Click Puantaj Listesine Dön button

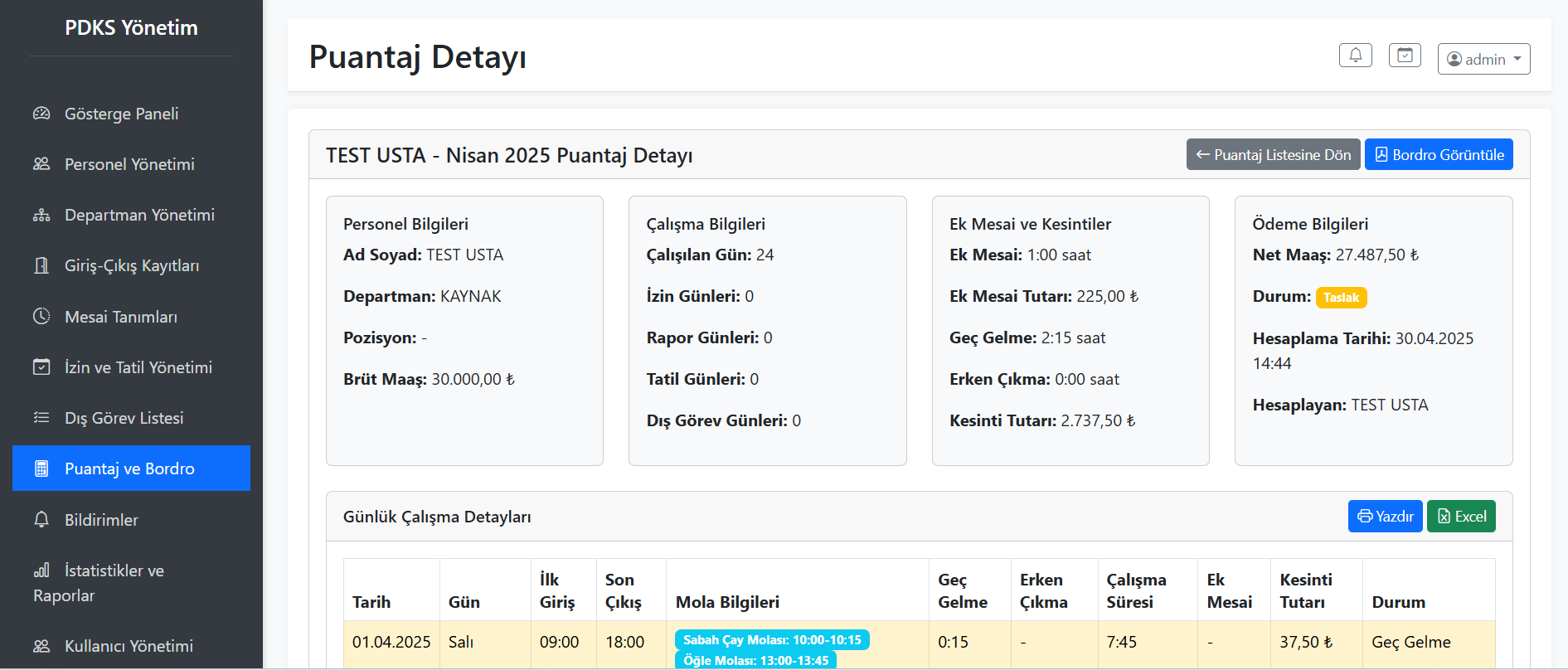[x=1273, y=155]
